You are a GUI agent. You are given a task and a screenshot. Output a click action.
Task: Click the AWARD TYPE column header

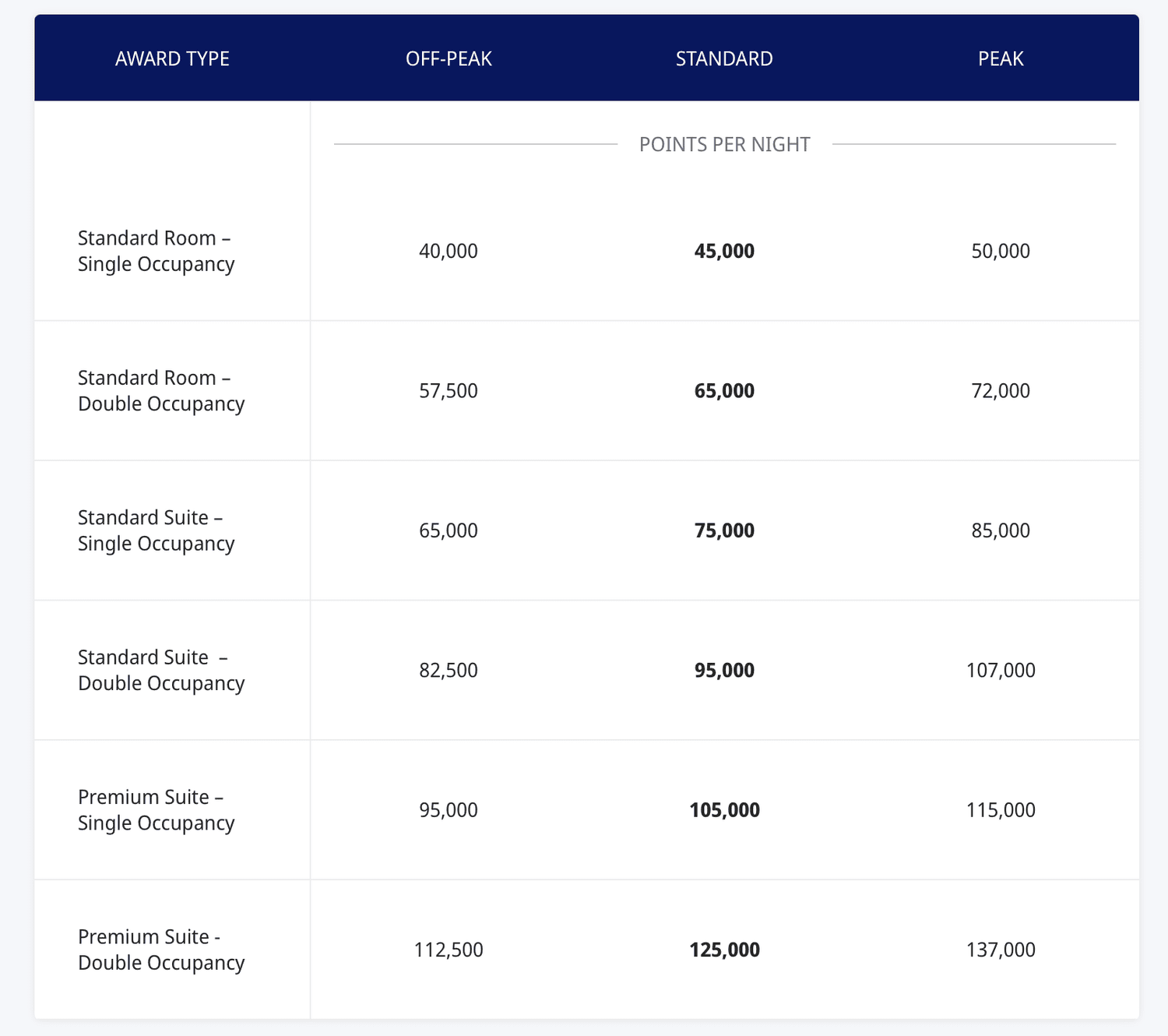(x=172, y=58)
